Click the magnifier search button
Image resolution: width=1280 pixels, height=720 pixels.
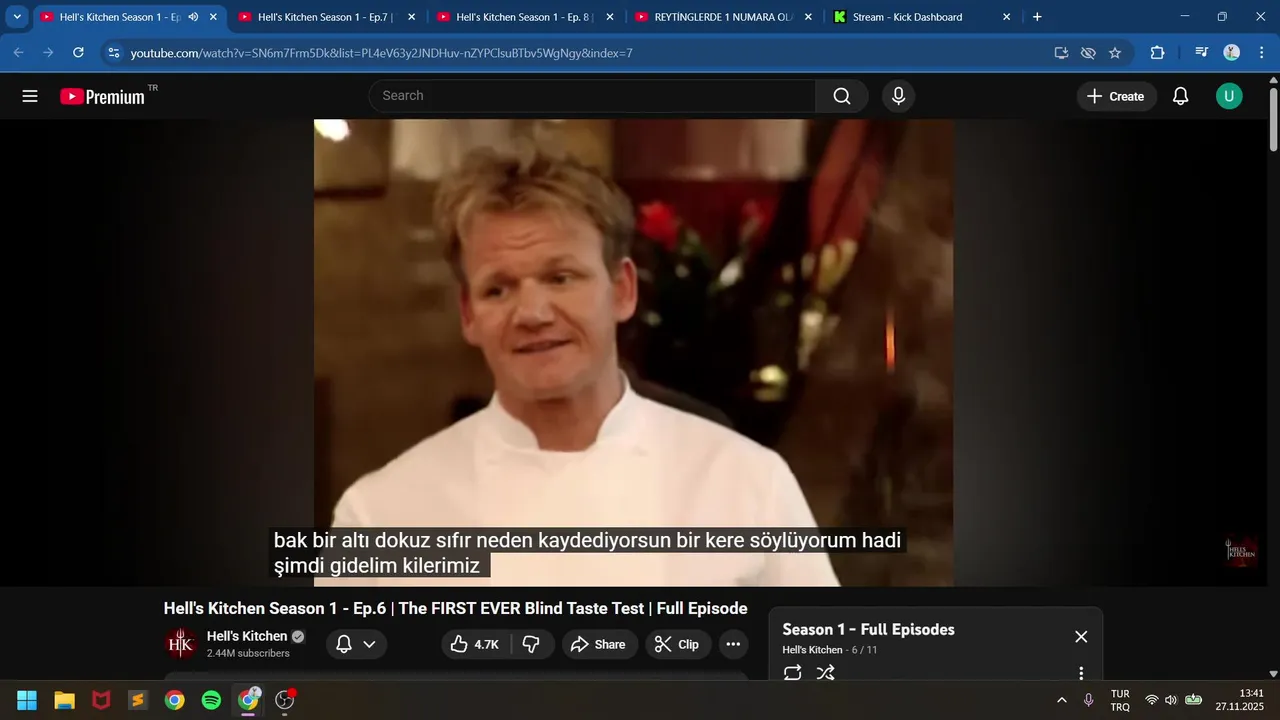842,96
